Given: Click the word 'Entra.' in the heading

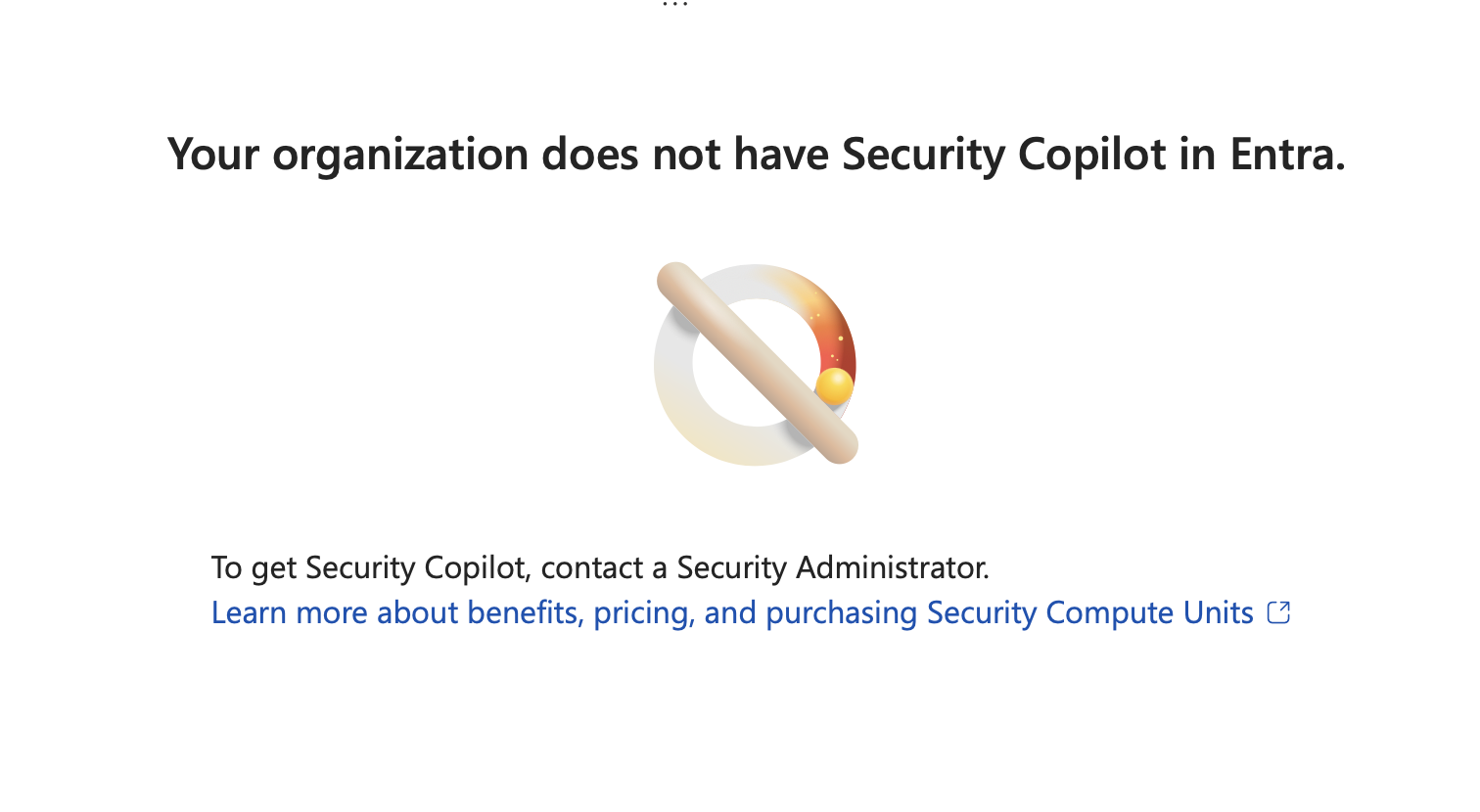Looking at the screenshot, I should (x=1288, y=154).
